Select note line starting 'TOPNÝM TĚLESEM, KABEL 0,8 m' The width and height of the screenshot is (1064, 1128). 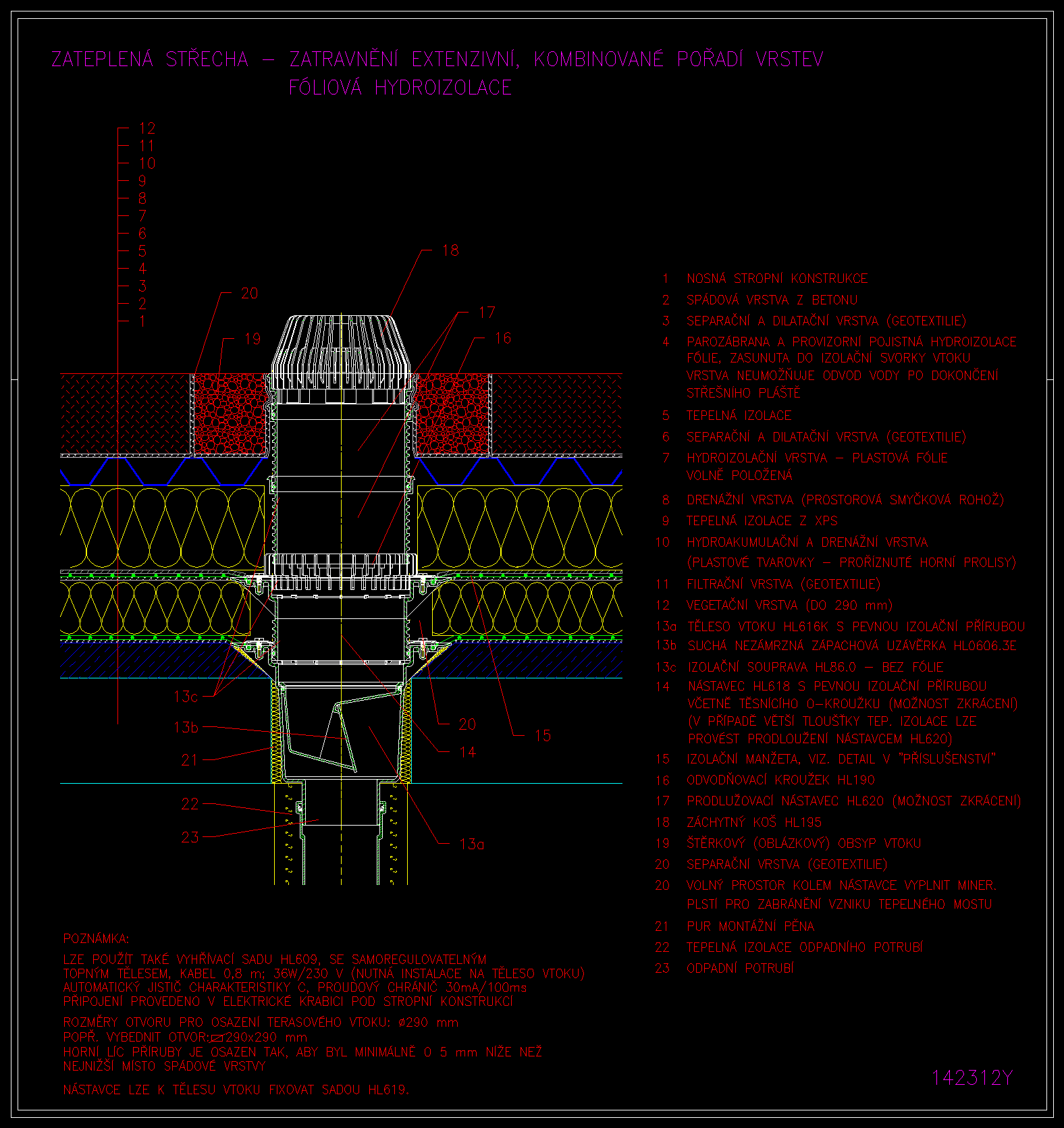coord(324,973)
